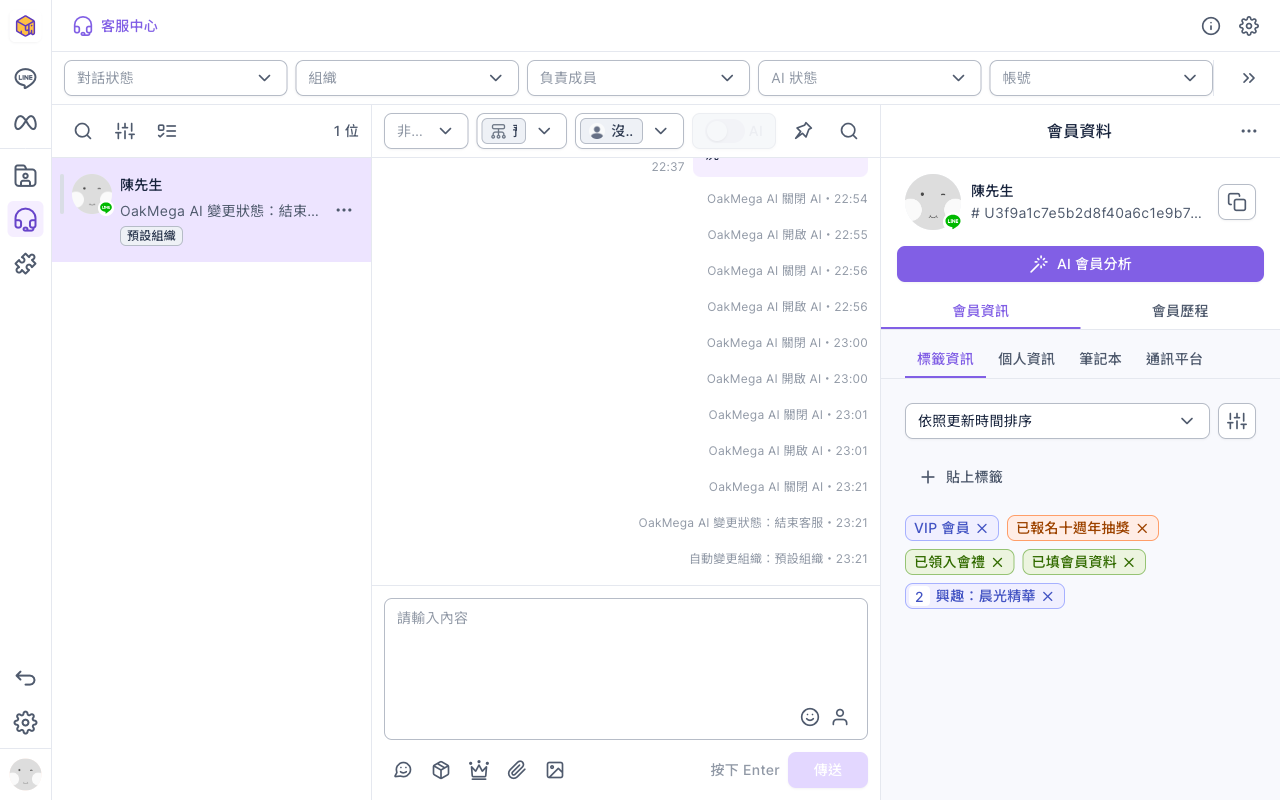This screenshot has width=1280, height=800.
Task: Open the 依照更新時間排序 sort dropdown
Action: tap(1058, 421)
